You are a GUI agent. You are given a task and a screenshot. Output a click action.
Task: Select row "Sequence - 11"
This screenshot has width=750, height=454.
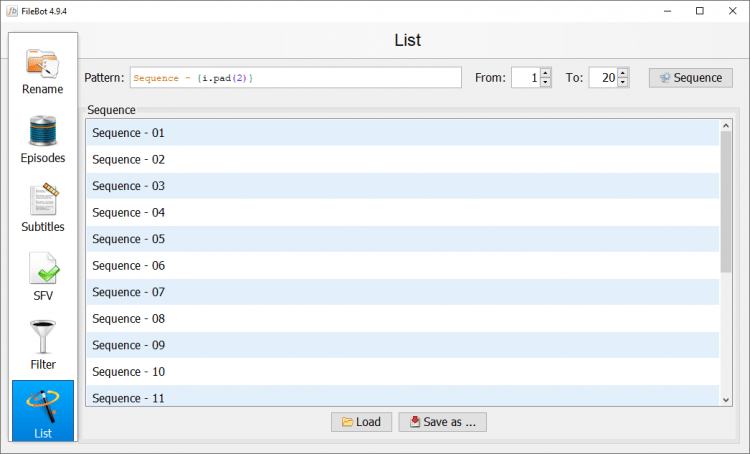tap(403, 396)
